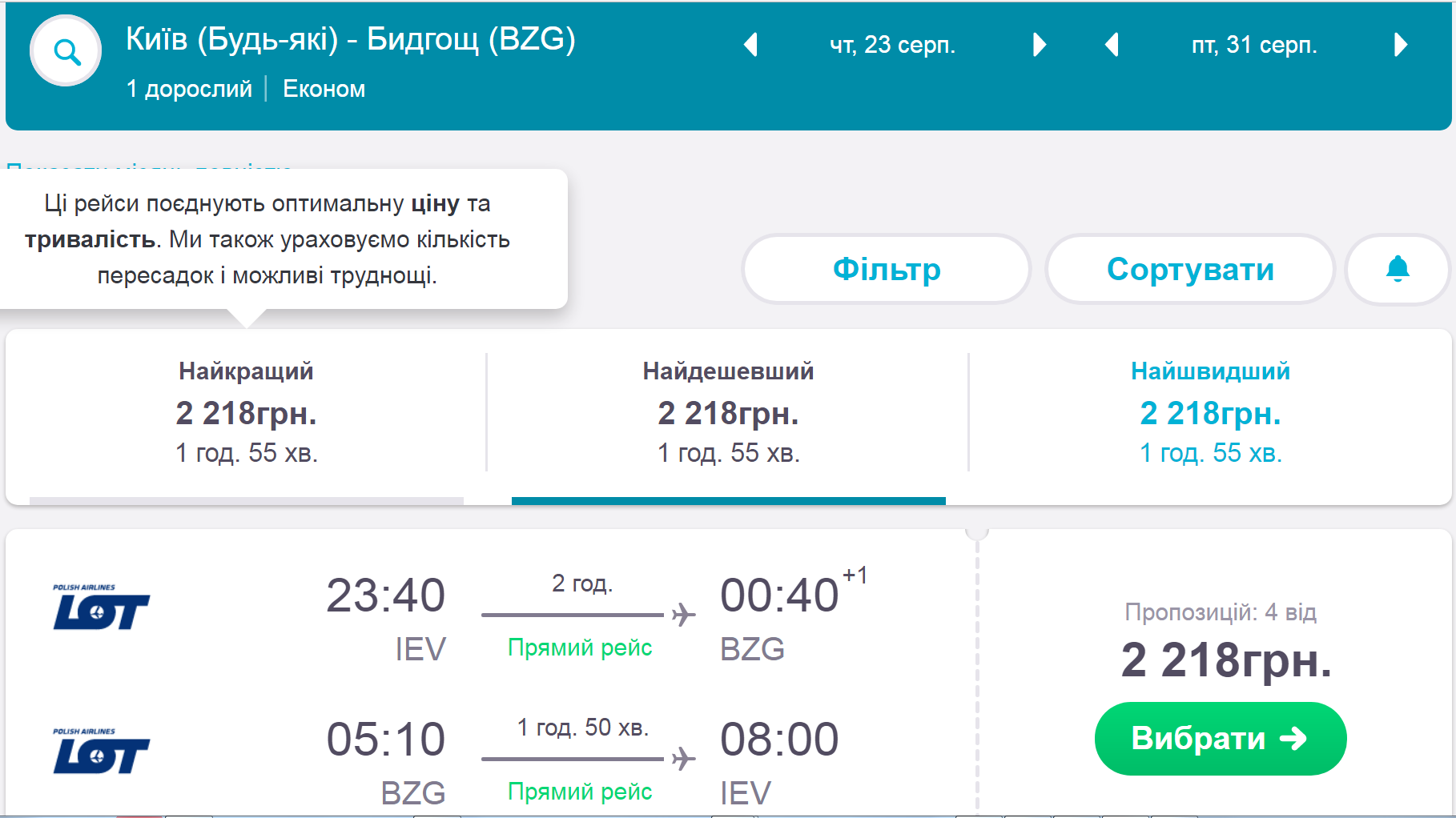Select the Найдешевший tab

(728, 412)
